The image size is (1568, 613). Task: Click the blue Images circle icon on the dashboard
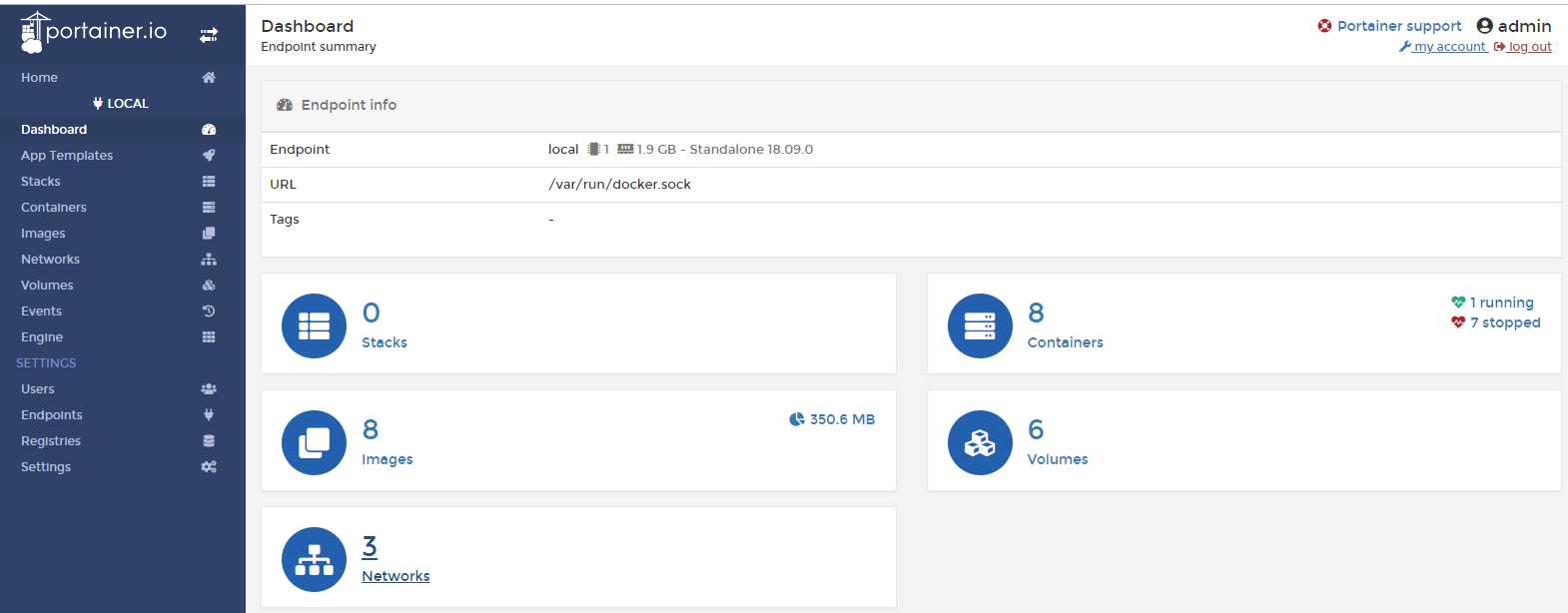314,442
